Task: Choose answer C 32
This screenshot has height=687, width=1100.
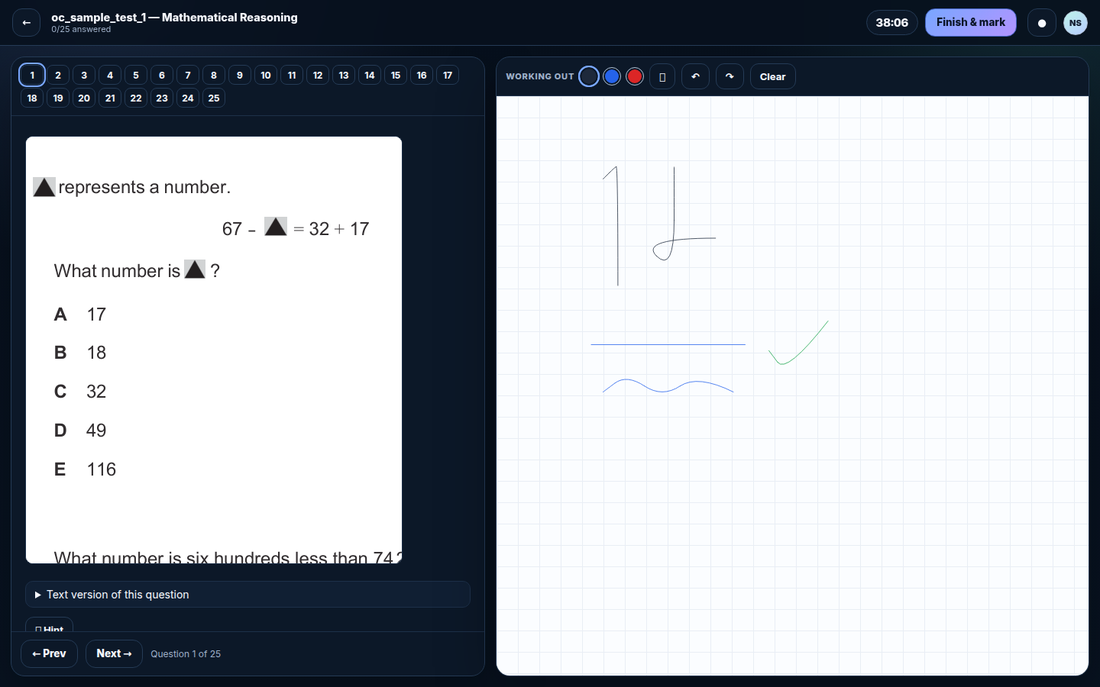Action: click(x=80, y=392)
